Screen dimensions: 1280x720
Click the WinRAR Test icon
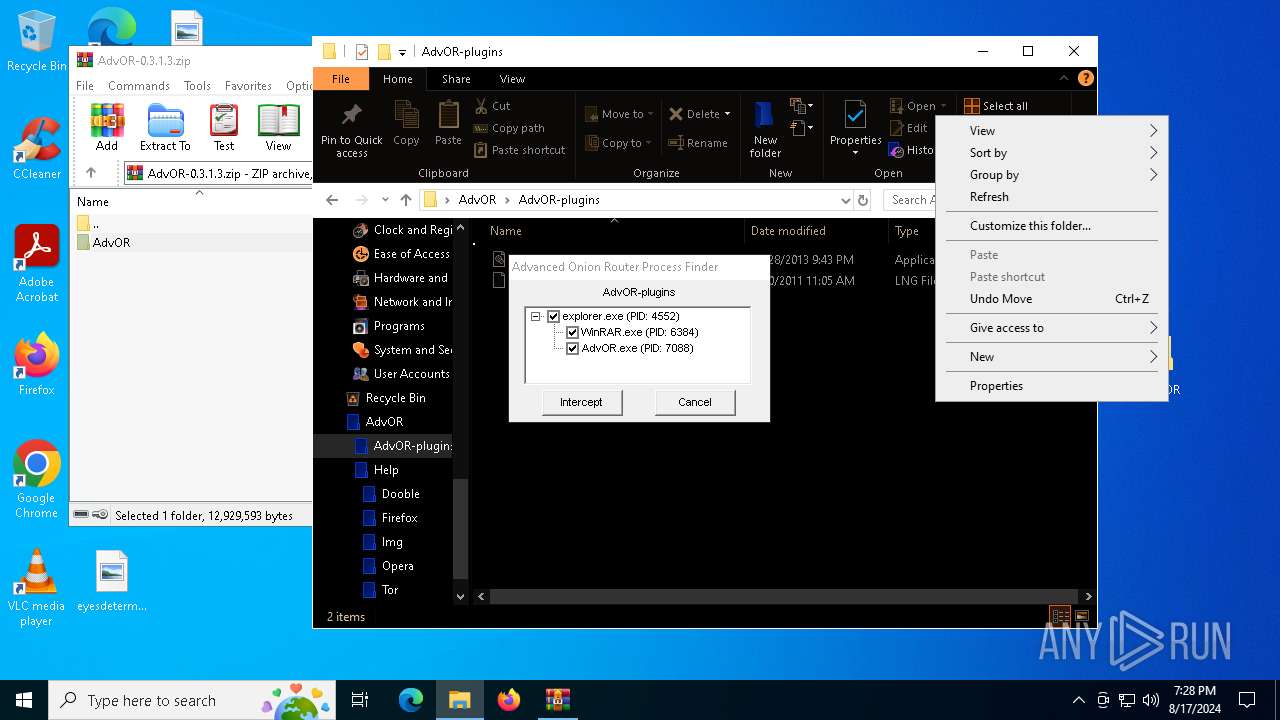224,127
